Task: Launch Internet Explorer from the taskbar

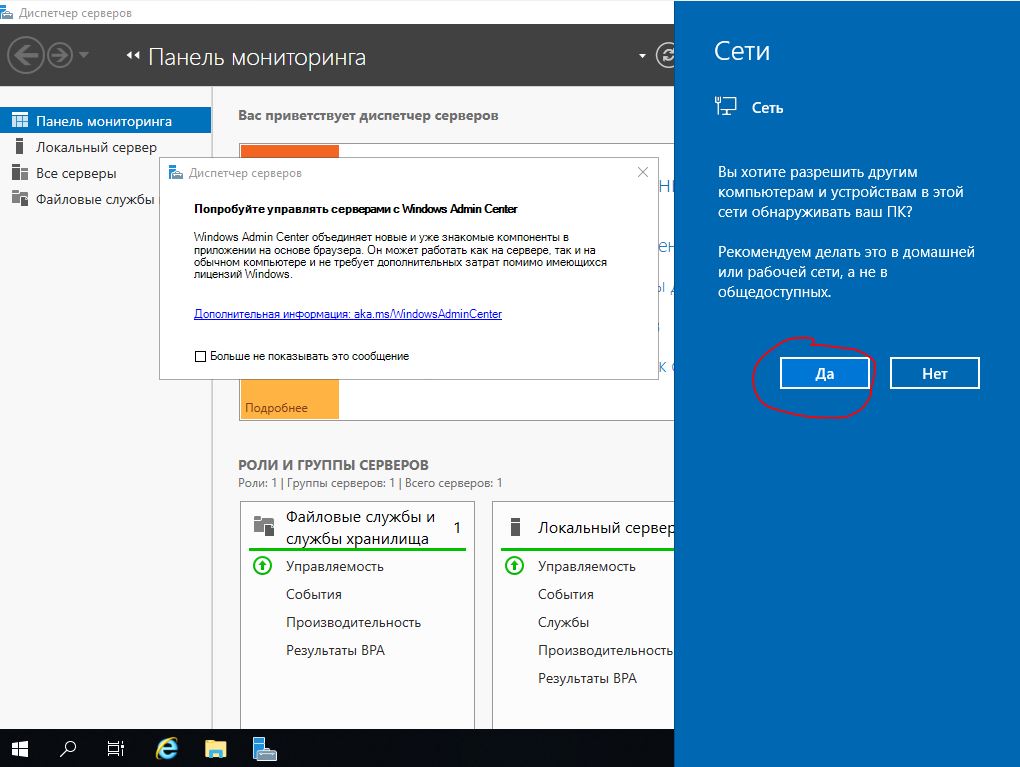Action: (167, 748)
